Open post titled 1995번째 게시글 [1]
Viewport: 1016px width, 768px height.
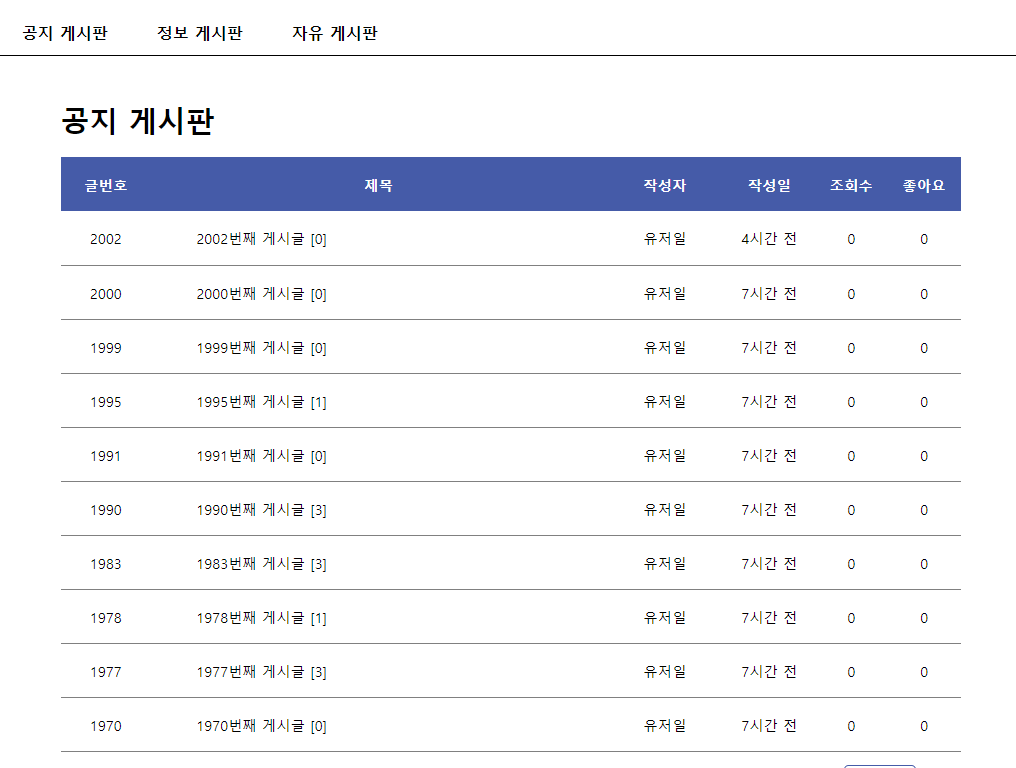(x=261, y=402)
